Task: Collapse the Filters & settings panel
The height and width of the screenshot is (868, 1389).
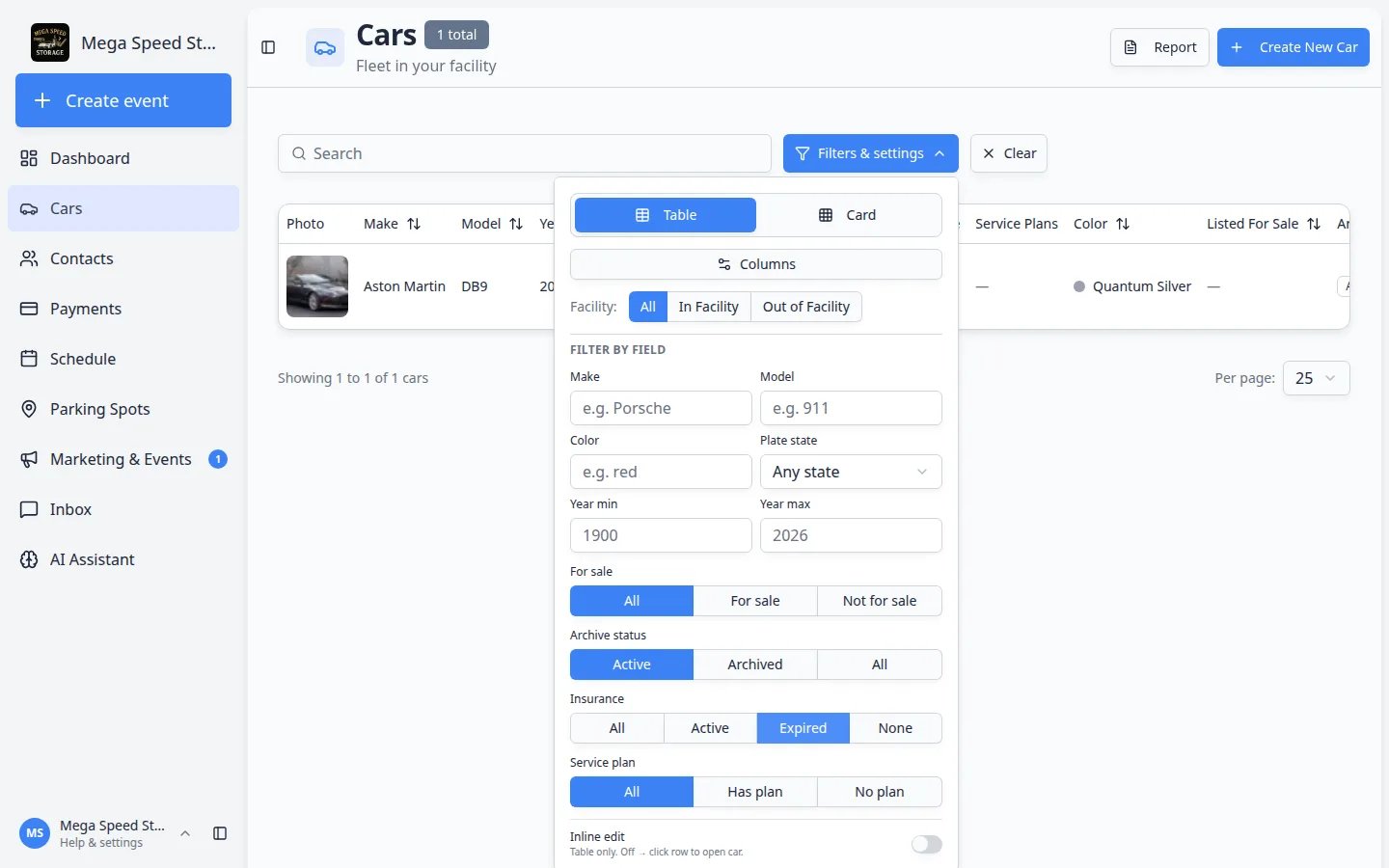Action: 871,153
